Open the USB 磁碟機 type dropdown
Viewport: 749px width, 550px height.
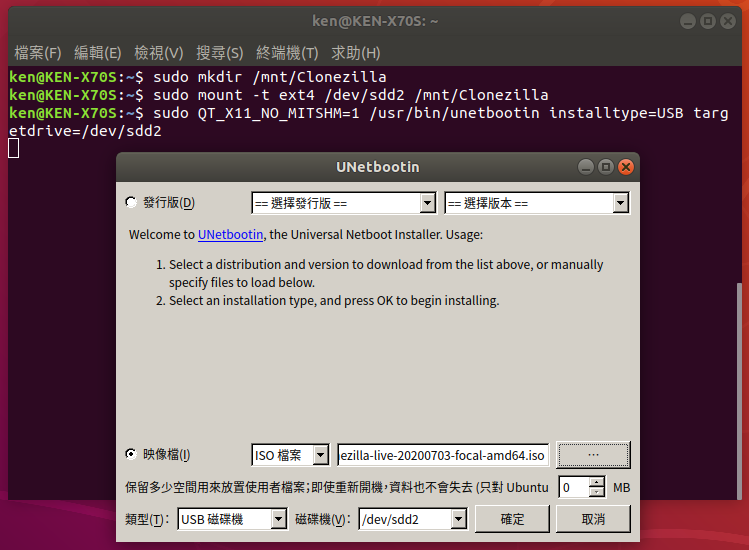(x=232, y=519)
